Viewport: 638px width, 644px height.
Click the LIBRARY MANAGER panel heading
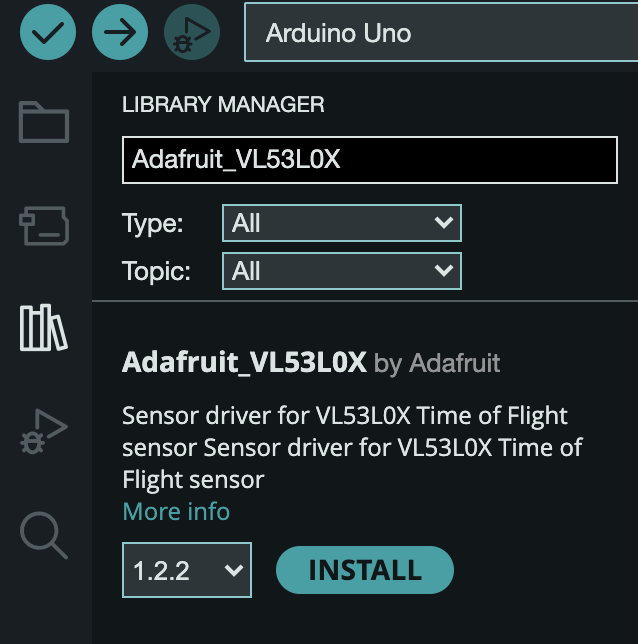point(223,104)
